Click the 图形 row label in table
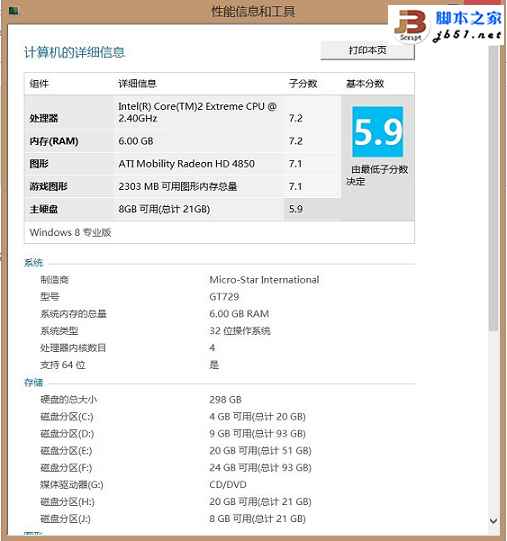The height and width of the screenshot is (541, 507). [x=39, y=164]
